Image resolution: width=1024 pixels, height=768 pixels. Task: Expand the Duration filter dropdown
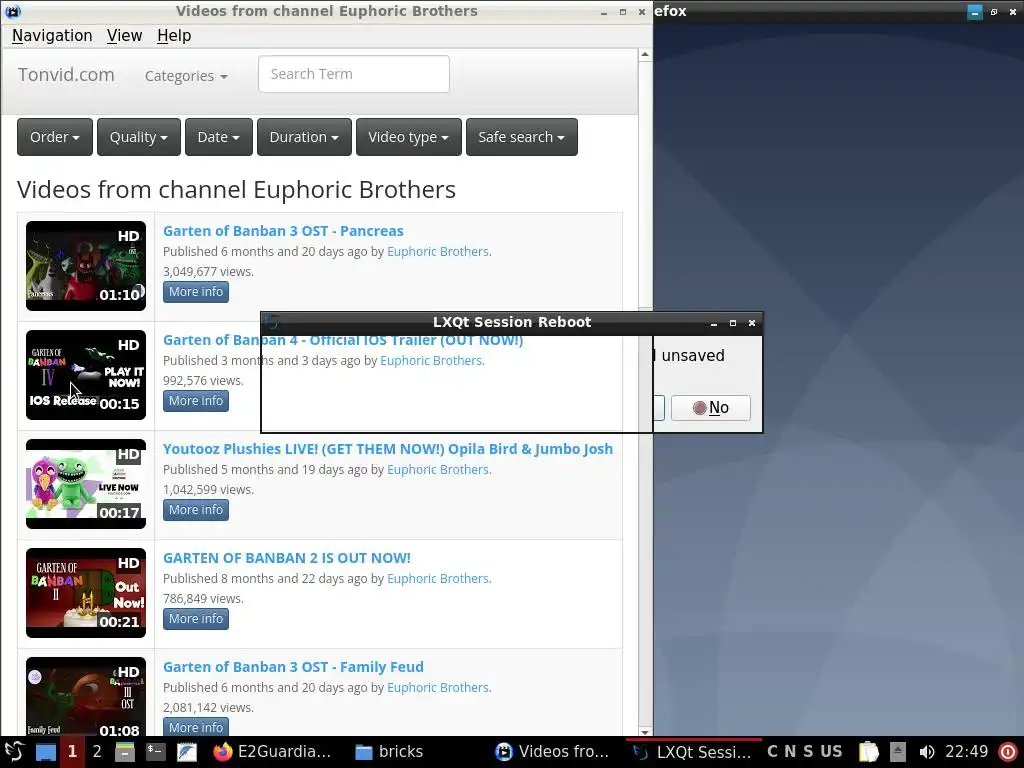(x=304, y=137)
